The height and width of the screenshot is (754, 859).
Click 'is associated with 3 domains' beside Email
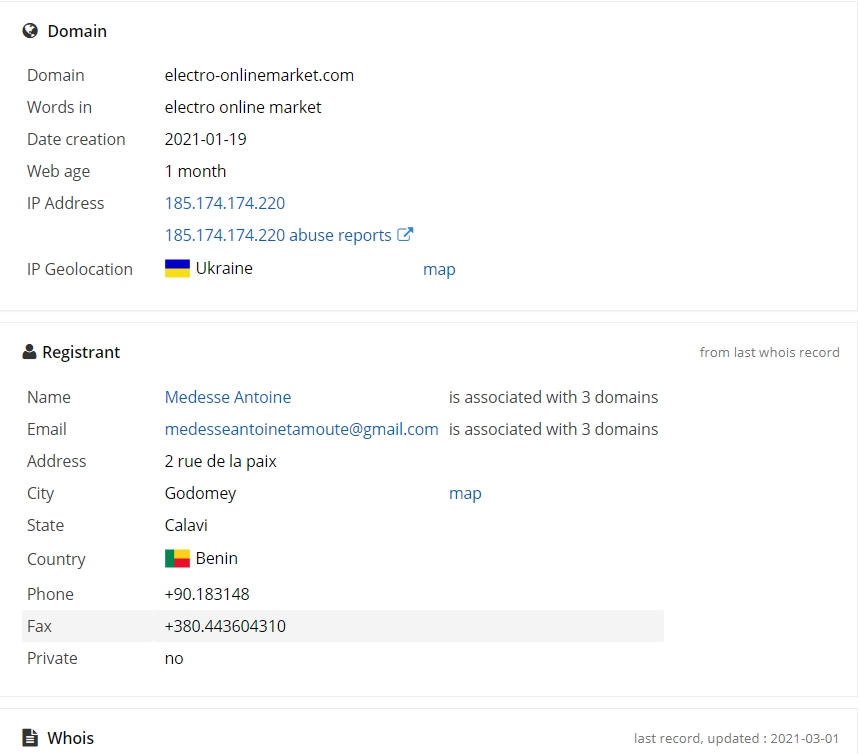click(x=553, y=429)
